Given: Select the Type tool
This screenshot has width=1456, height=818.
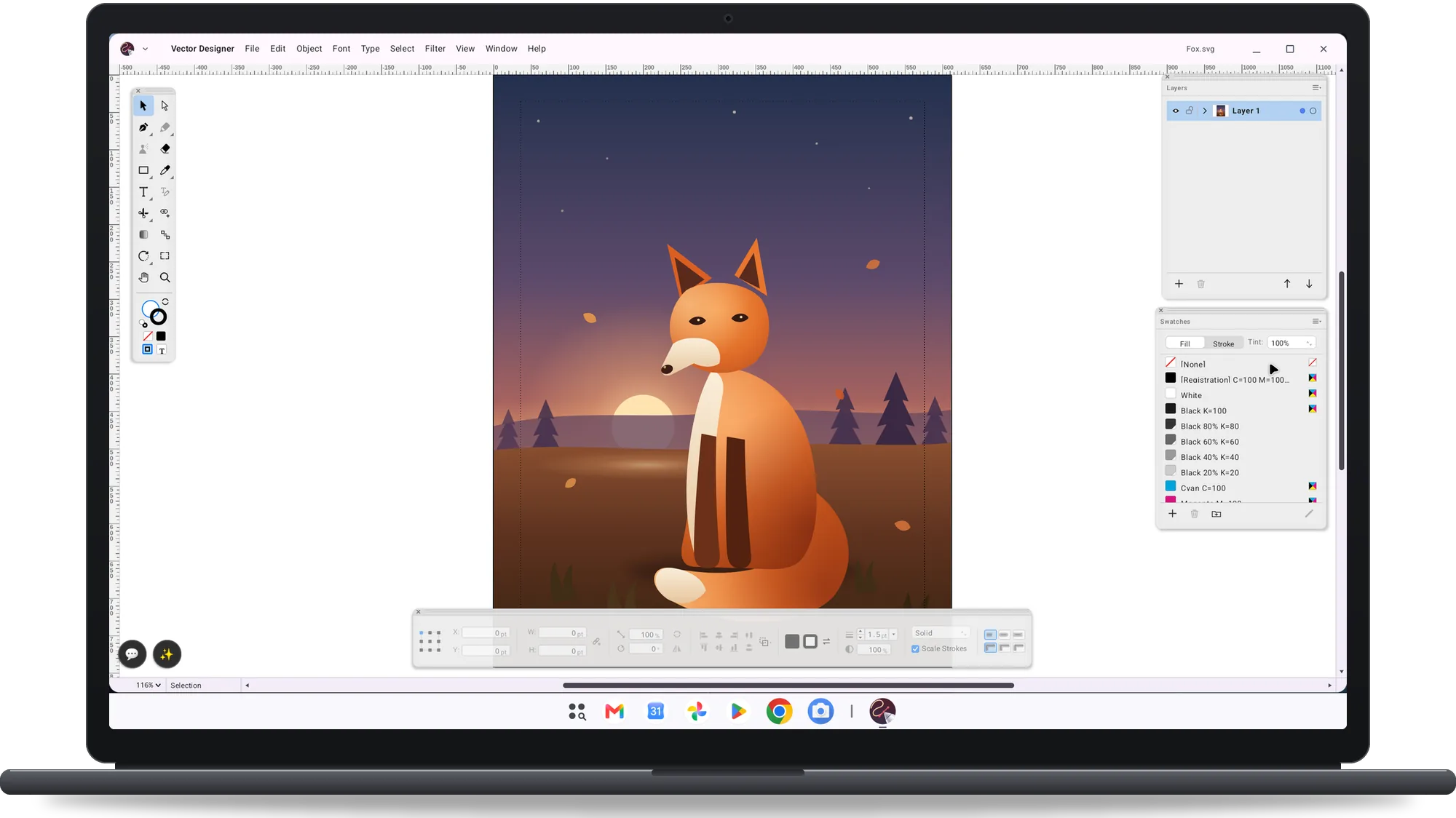Looking at the screenshot, I should (143, 192).
